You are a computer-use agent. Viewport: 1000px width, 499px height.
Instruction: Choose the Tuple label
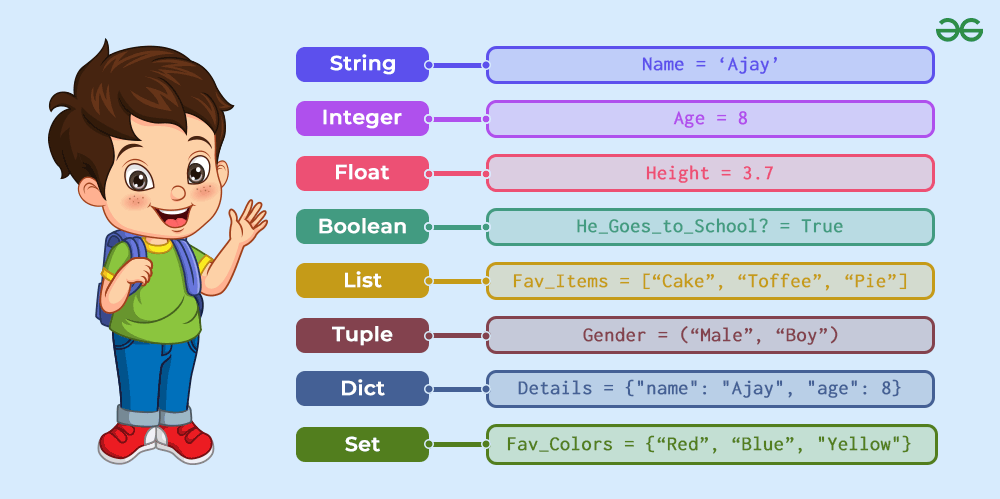point(362,335)
